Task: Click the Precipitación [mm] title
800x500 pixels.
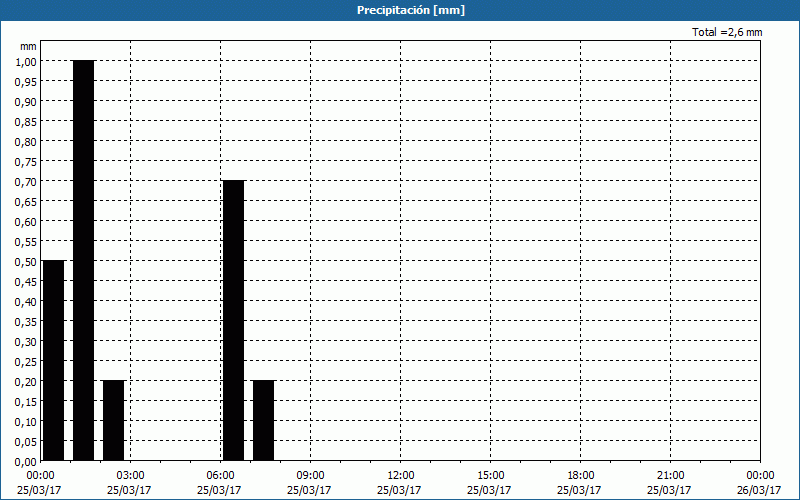Action: [411, 10]
